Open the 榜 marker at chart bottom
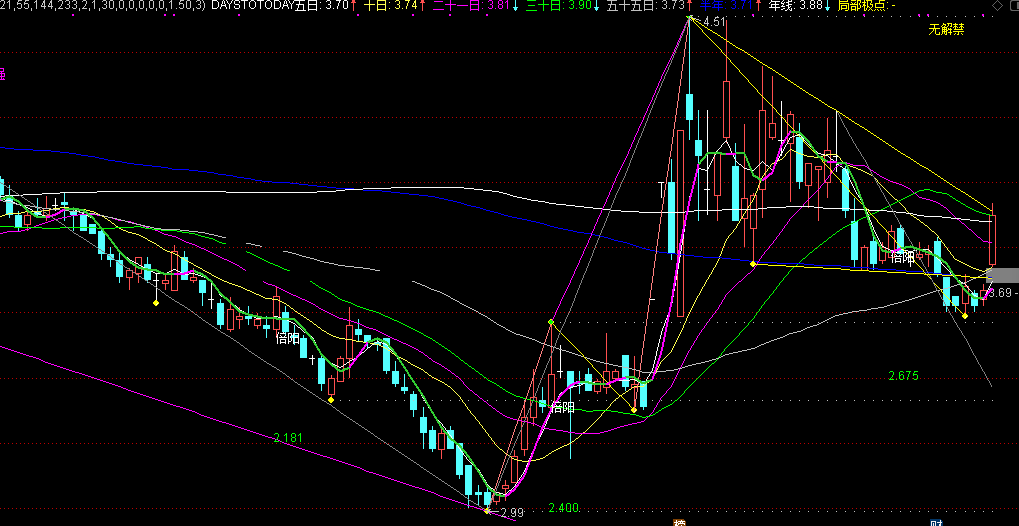This screenshot has width=1019, height=526. click(x=680, y=522)
